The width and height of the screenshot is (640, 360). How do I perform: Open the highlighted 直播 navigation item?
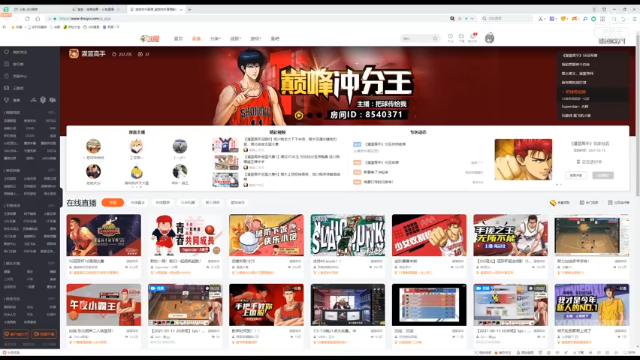click(x=196, y=39)
